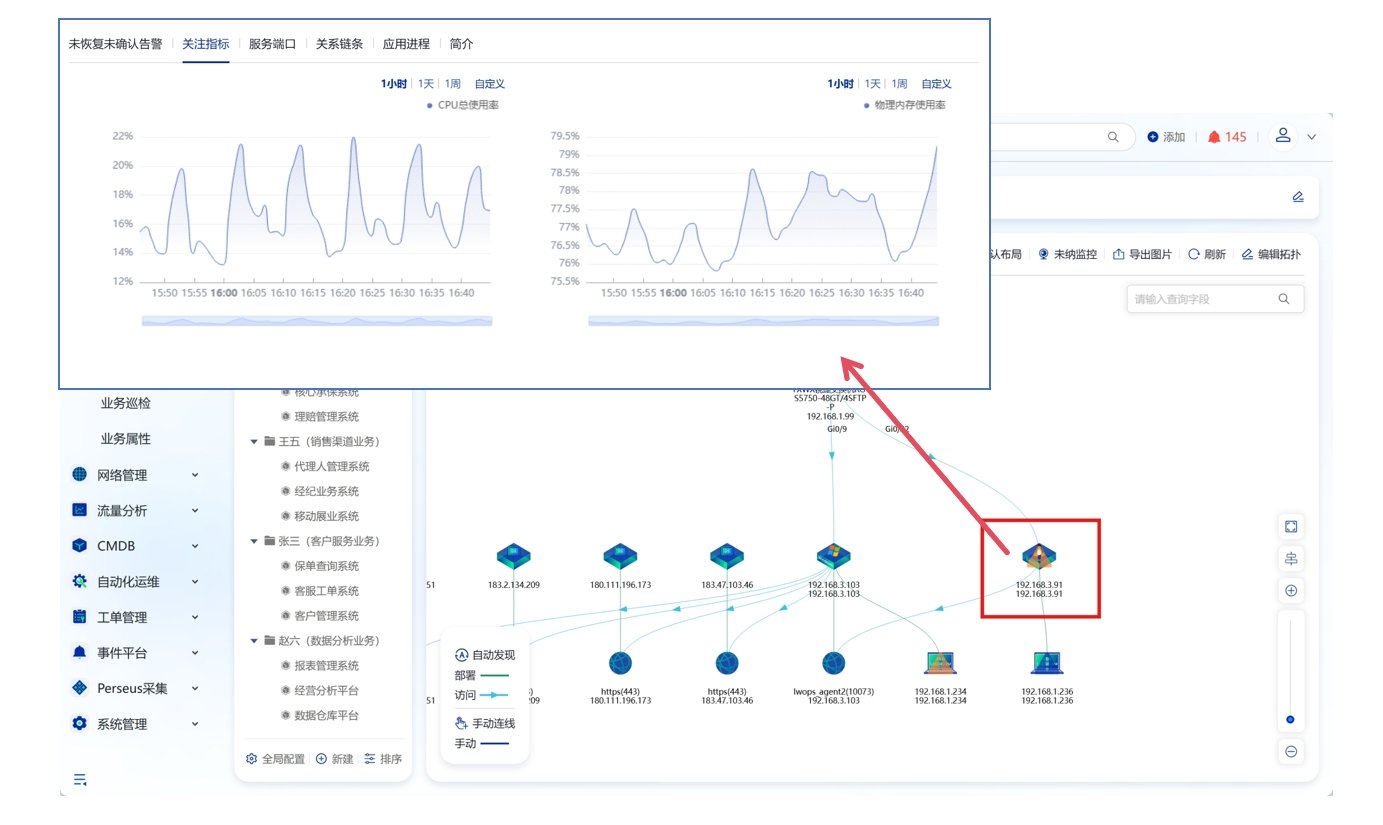Toggle 物理内存使用率 legend series

pyautogui.click(x=904, y=105)
